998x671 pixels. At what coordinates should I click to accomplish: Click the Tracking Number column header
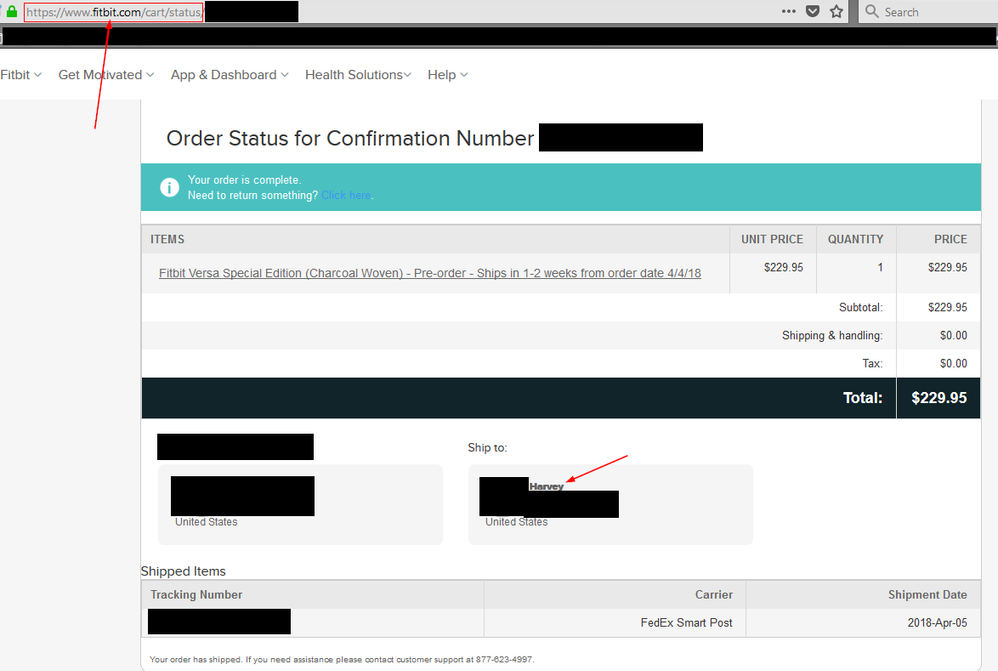pyautogui.click(x=196, y=595)
